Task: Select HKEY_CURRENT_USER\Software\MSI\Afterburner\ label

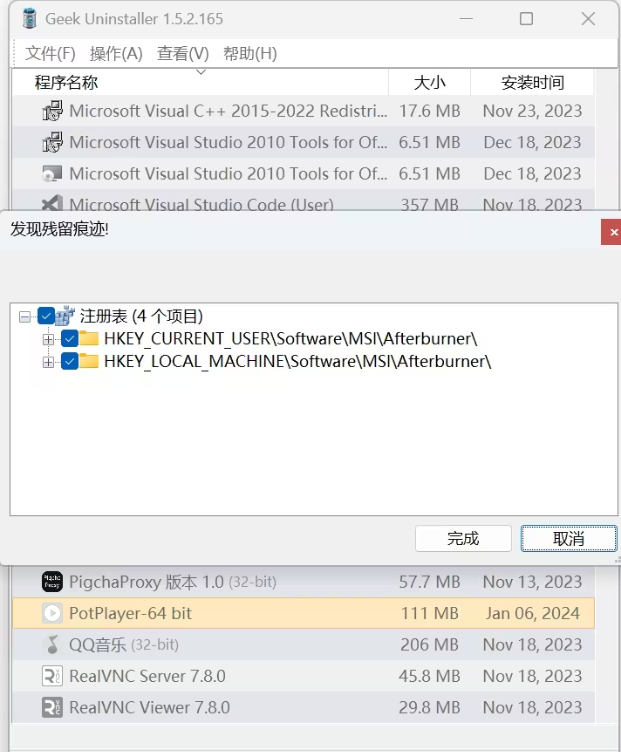Action: (x=291, y=339)
